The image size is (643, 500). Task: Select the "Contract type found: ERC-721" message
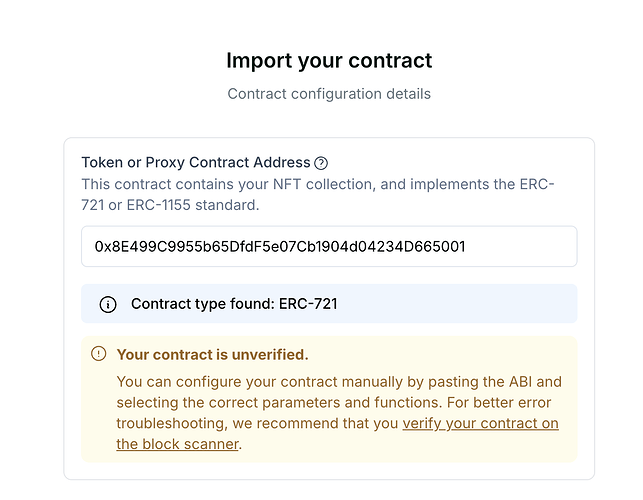click(233, 304)
